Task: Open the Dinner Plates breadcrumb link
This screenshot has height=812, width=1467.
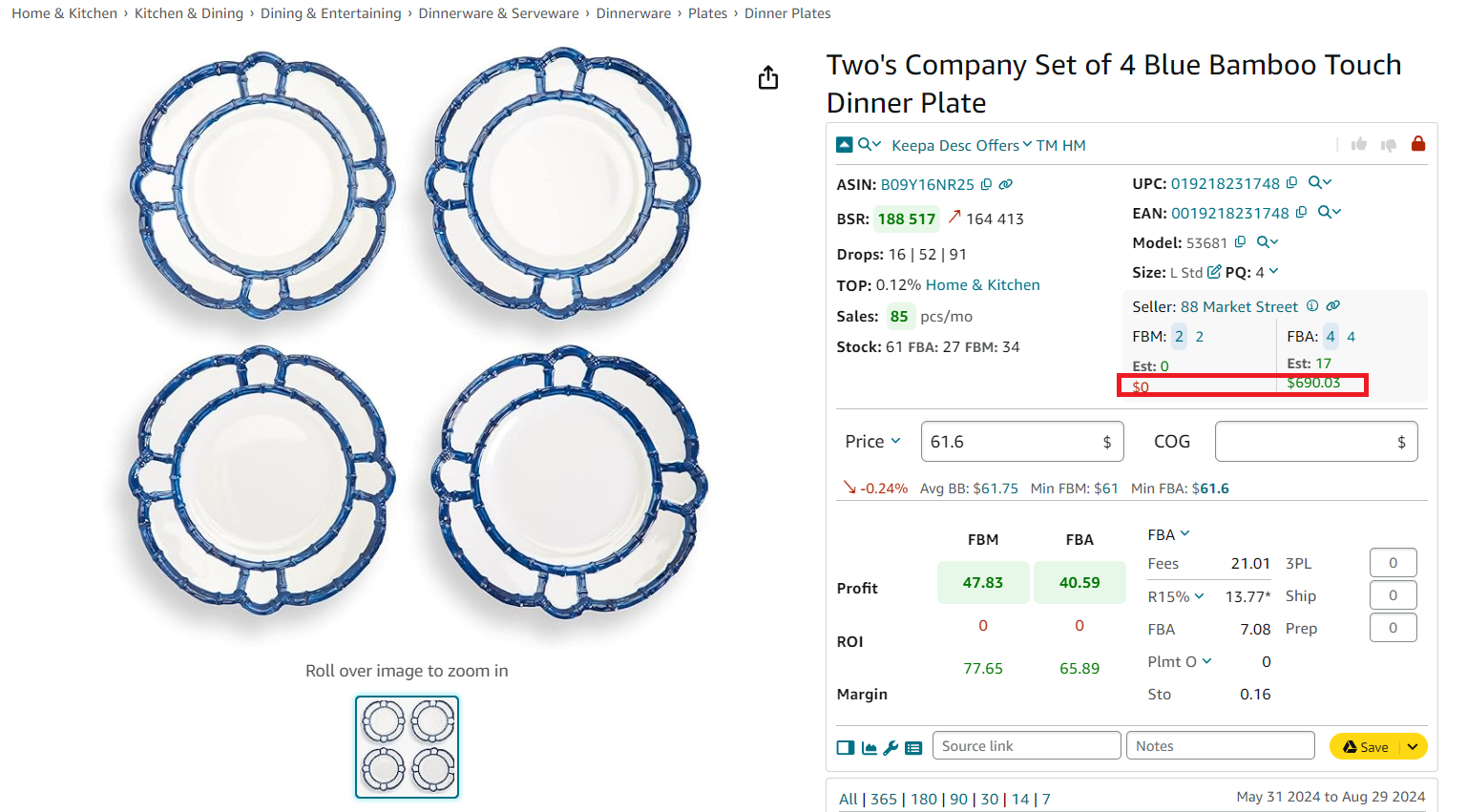Action: [787, 12]
